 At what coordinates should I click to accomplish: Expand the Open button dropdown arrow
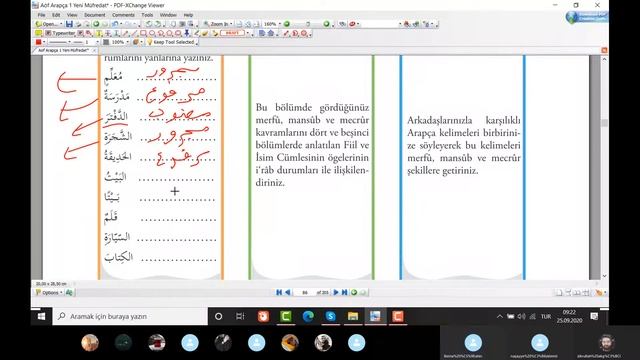61,24
